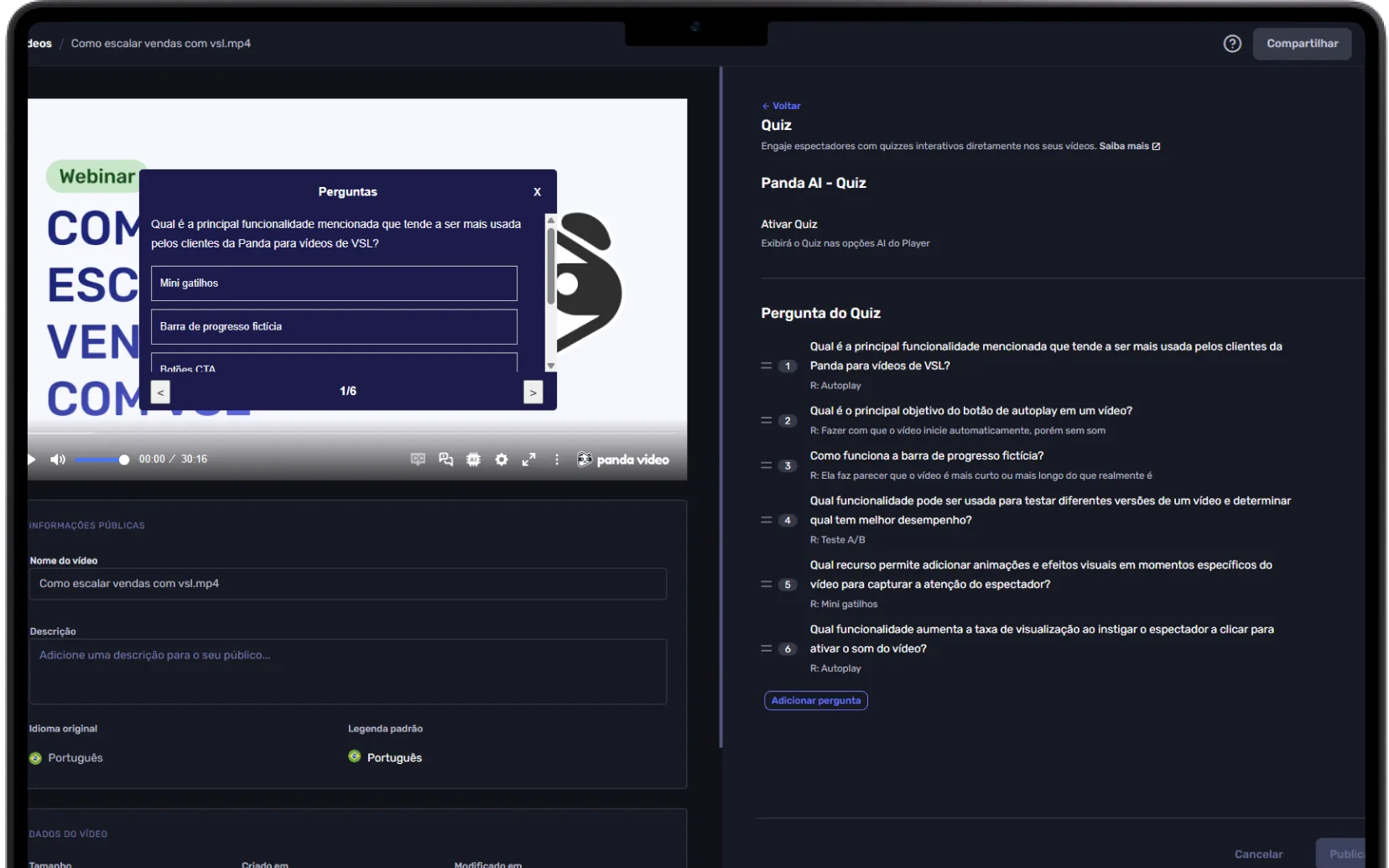The height and width of the screenshot is (868, 1389).
Task: Click Cancelar button
Action: [x=1258, y=854]
